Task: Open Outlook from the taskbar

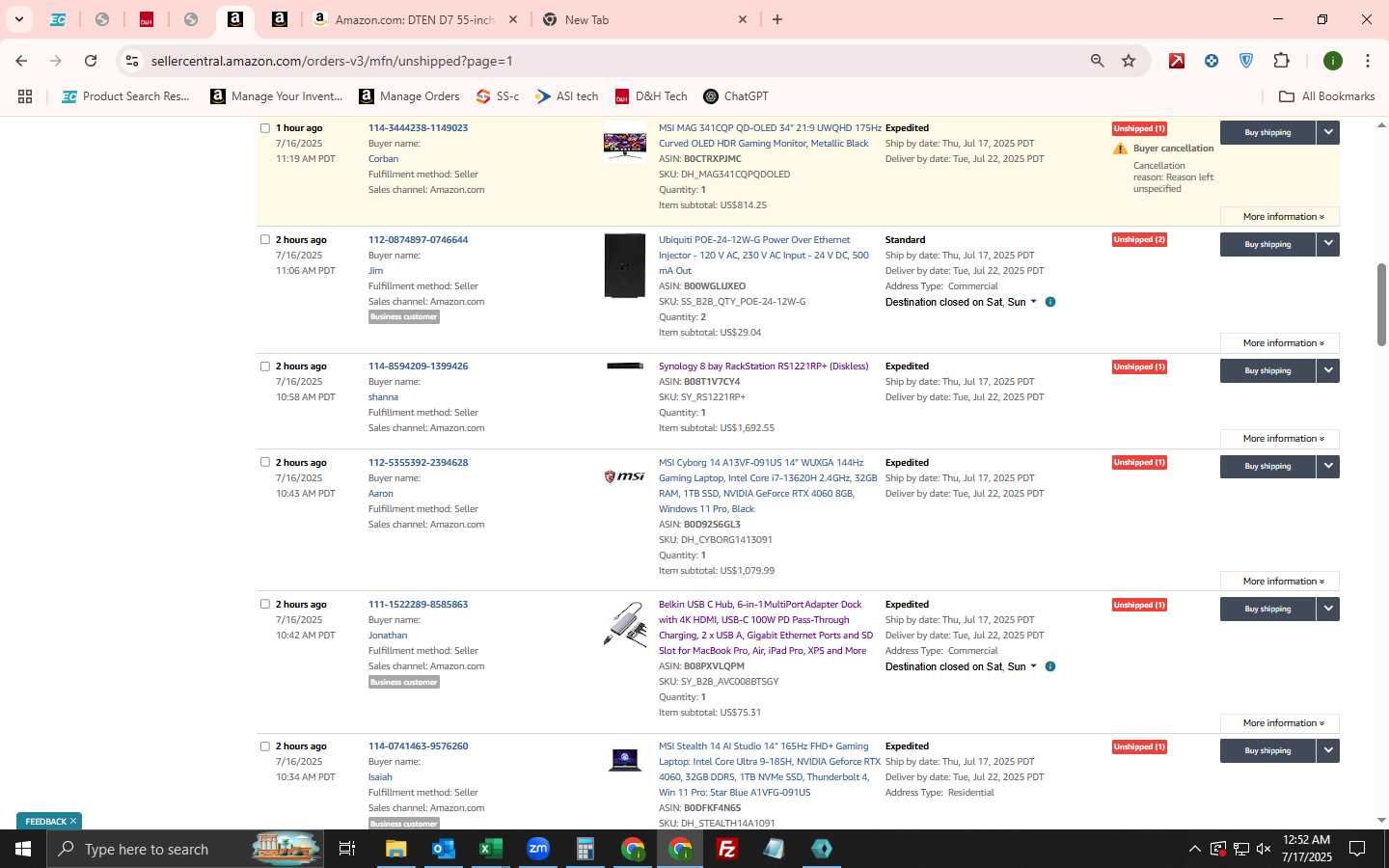Action: (x=444, y=849)
